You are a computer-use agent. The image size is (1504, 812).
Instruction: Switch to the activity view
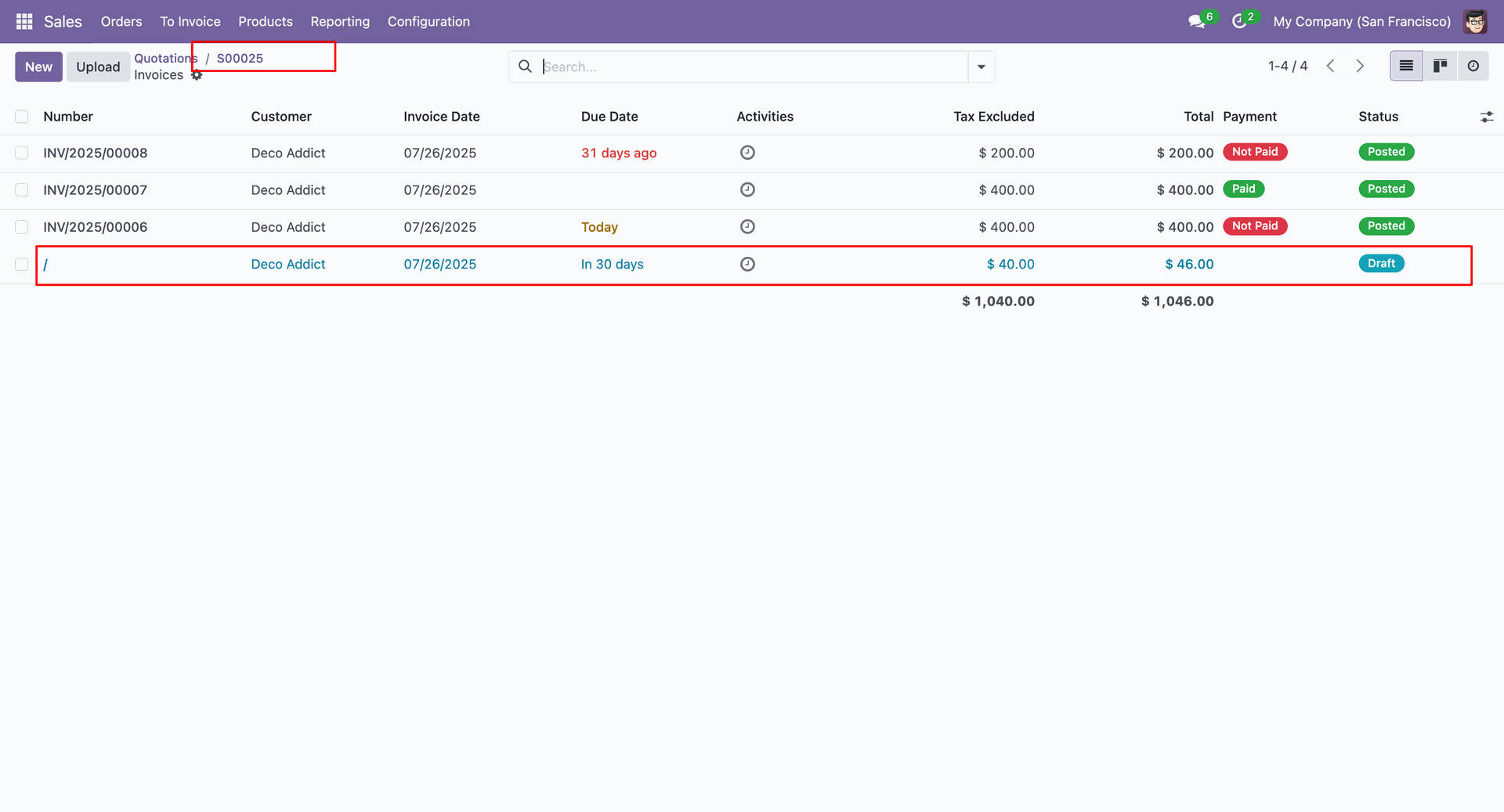coord(1473,67)
